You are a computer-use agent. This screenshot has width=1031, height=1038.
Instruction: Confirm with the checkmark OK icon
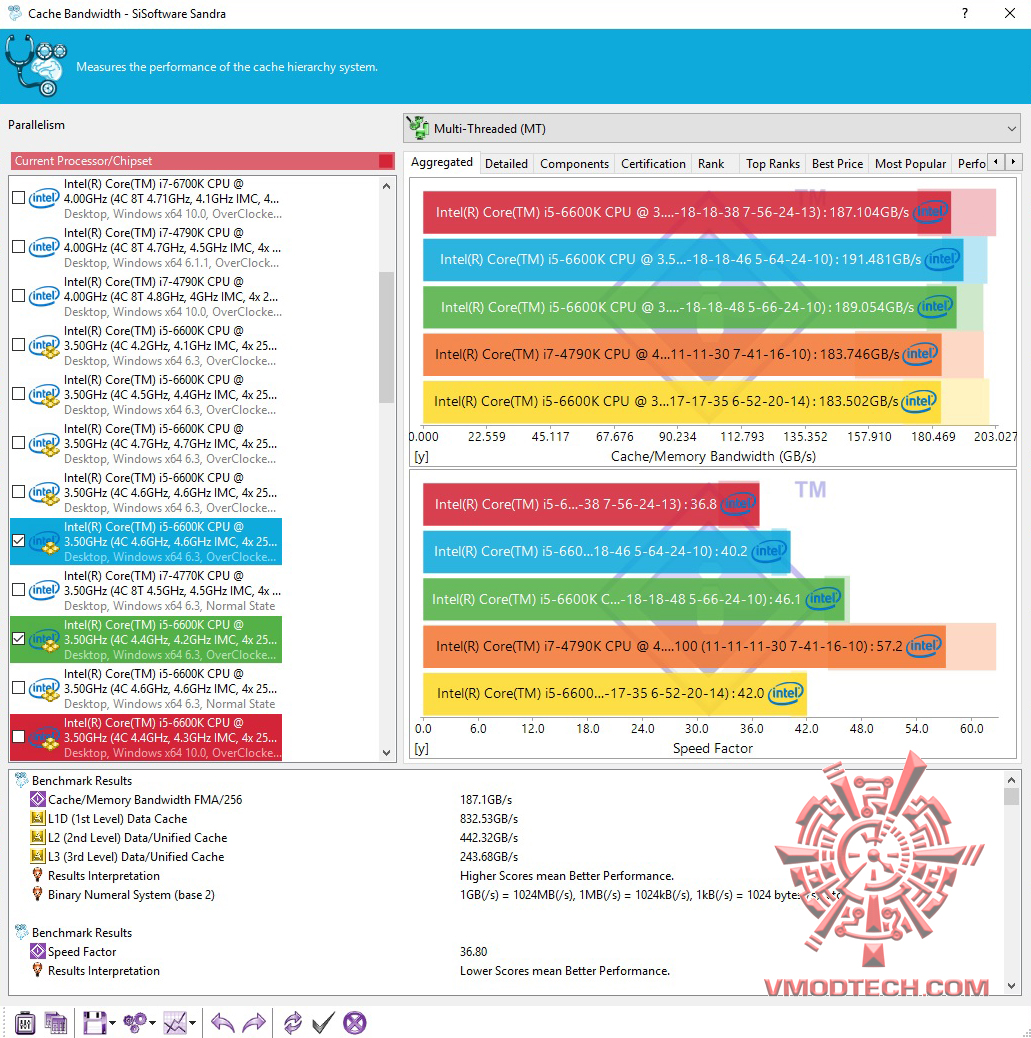[323, 1023]
